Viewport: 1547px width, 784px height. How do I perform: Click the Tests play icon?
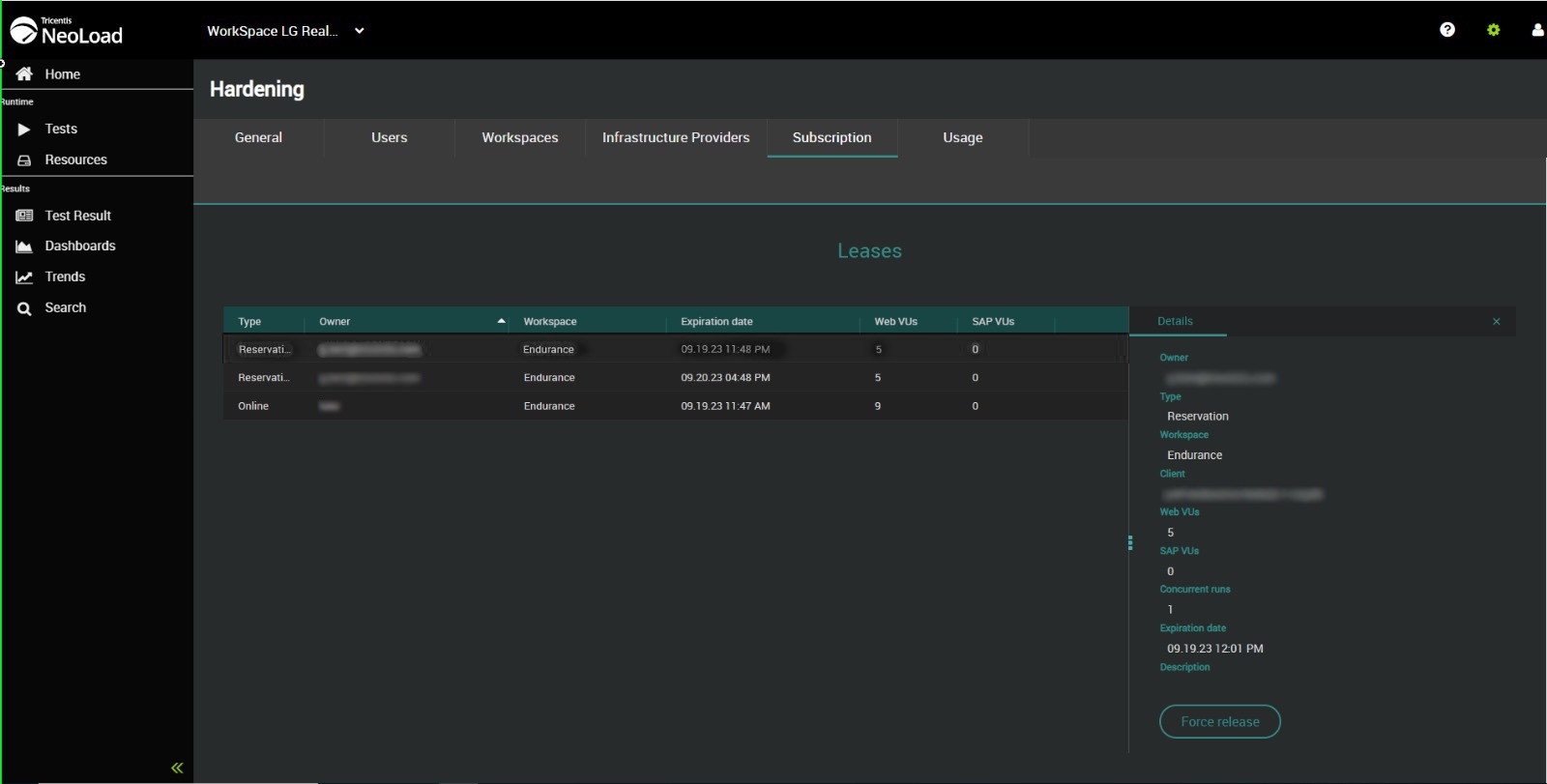click(x=24, y=130)
